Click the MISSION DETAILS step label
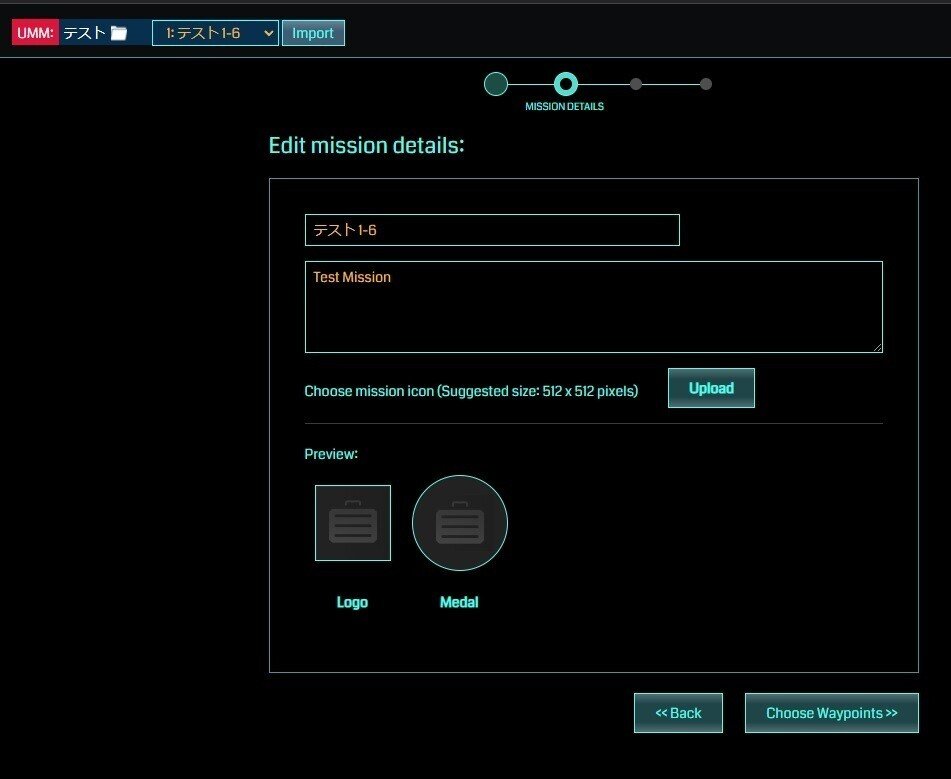 click(x=565, y=106)
